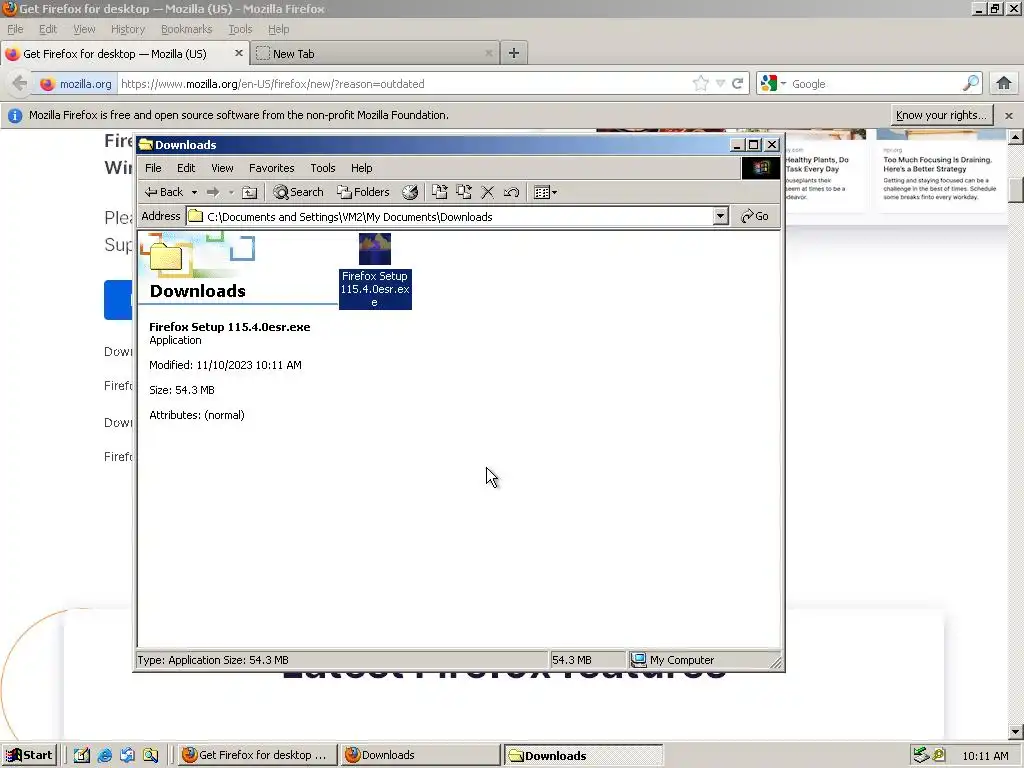Bookmark this page with the star icon

[701, 84]
